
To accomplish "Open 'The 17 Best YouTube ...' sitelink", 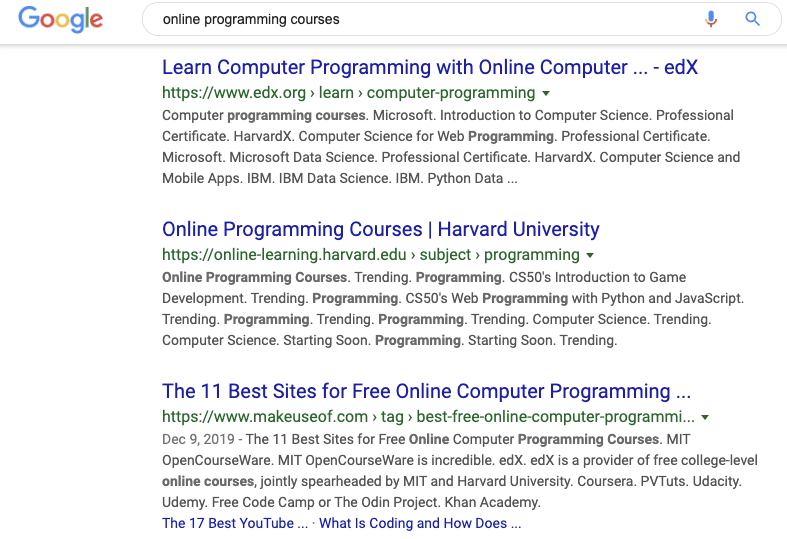I will click(x=235, y=523).
